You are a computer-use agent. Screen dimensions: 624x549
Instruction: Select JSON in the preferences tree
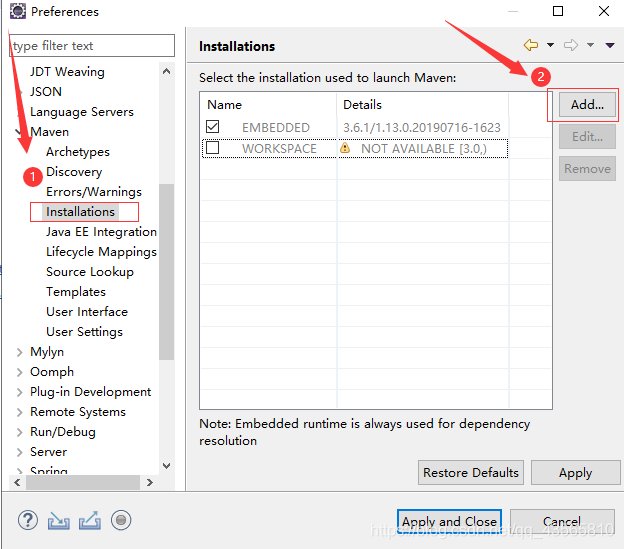(x=46, y=92)
